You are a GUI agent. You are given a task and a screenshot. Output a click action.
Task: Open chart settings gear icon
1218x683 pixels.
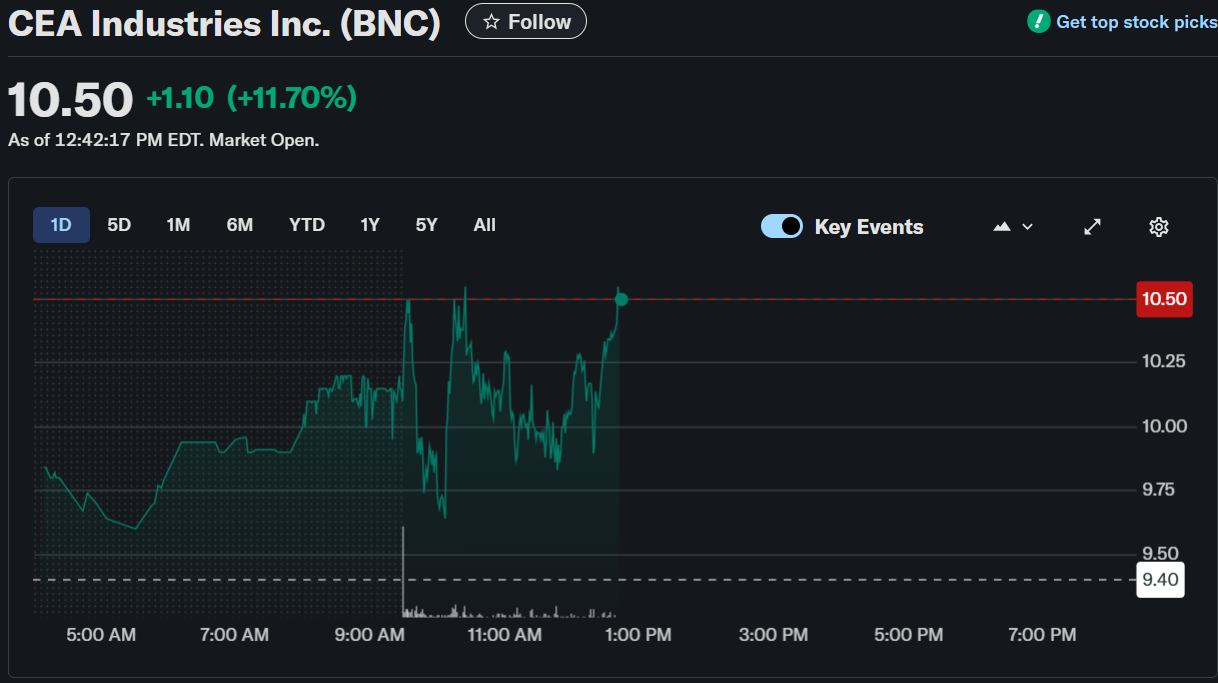[1159, 227]
